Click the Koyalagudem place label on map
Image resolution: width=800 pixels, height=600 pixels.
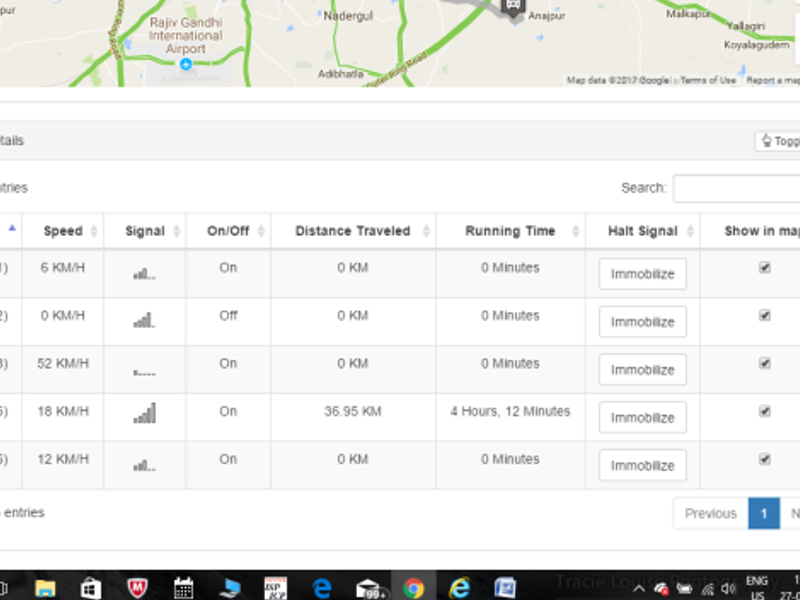click(x=757, y=45)
